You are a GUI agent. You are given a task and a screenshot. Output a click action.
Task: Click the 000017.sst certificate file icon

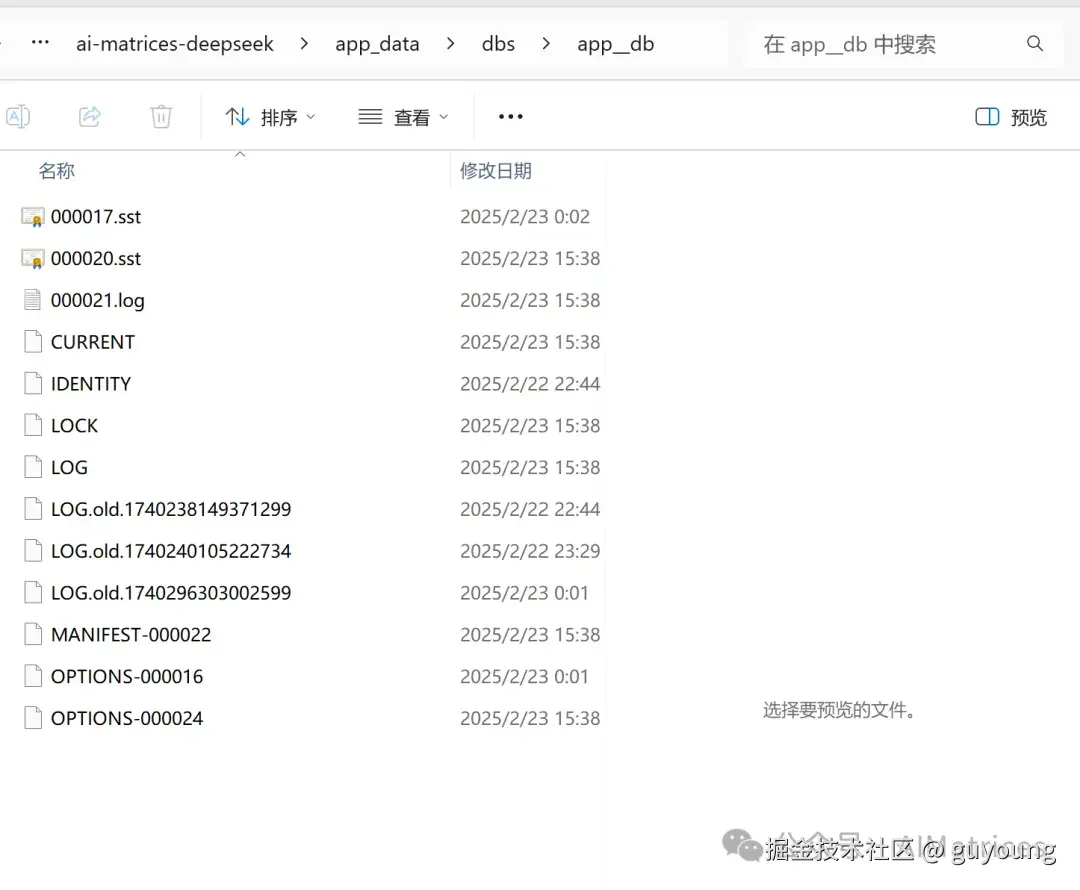click(31, 216)
